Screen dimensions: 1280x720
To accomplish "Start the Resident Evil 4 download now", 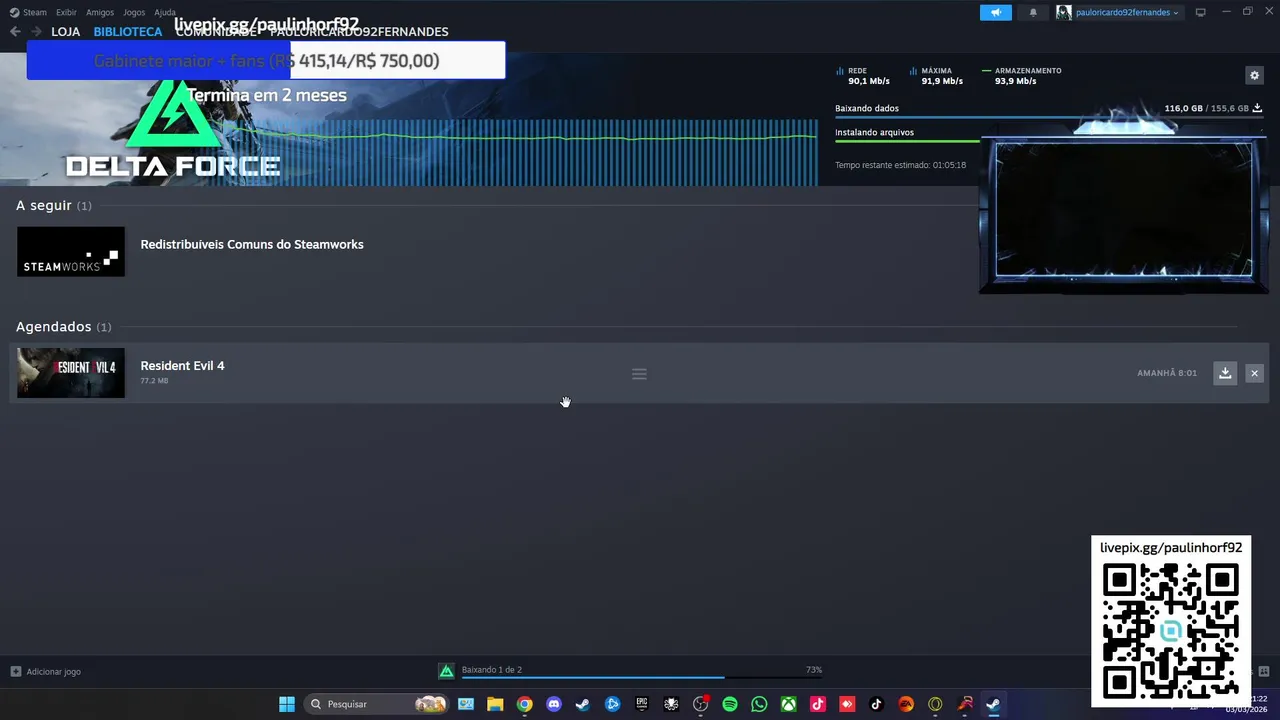I will pos(1225,373).
